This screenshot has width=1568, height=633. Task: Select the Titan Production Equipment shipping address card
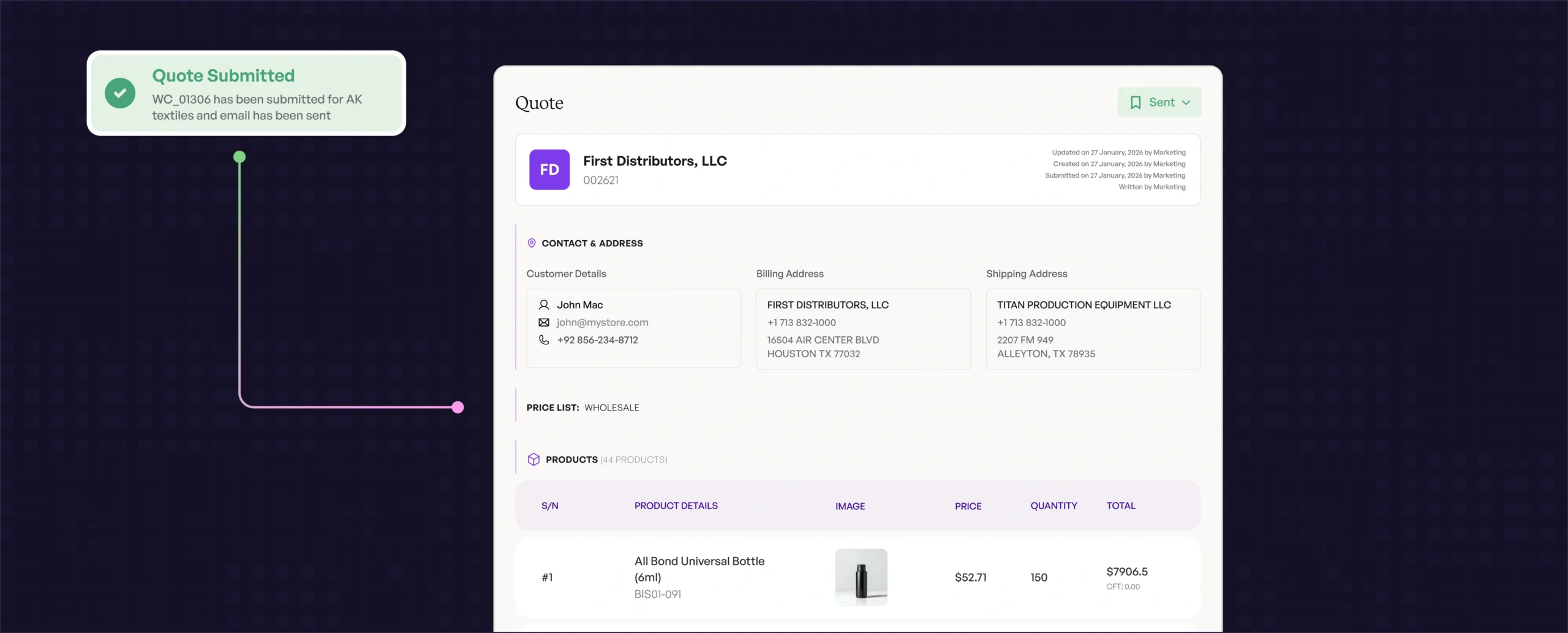click(1093, 329)
